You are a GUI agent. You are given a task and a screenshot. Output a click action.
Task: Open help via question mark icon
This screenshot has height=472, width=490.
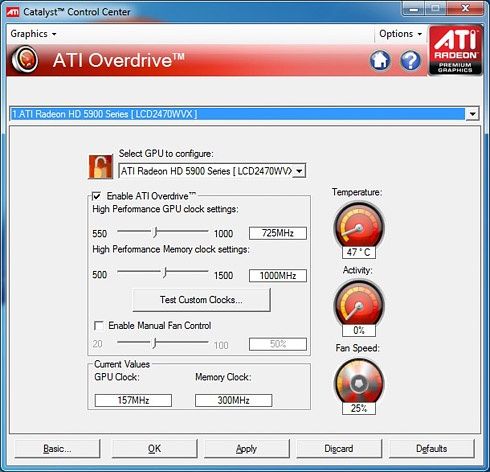(x=410, y=60)
